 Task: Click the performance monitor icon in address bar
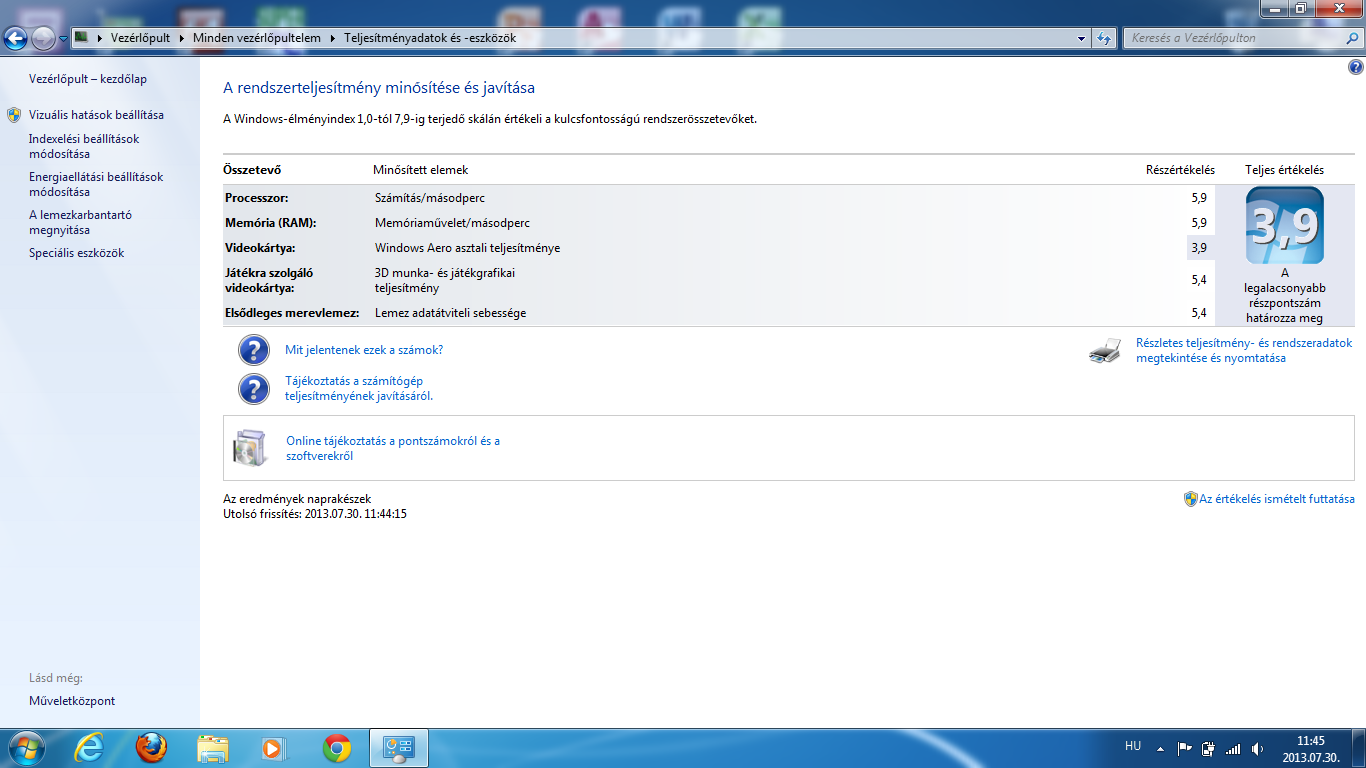coord(82,38)
